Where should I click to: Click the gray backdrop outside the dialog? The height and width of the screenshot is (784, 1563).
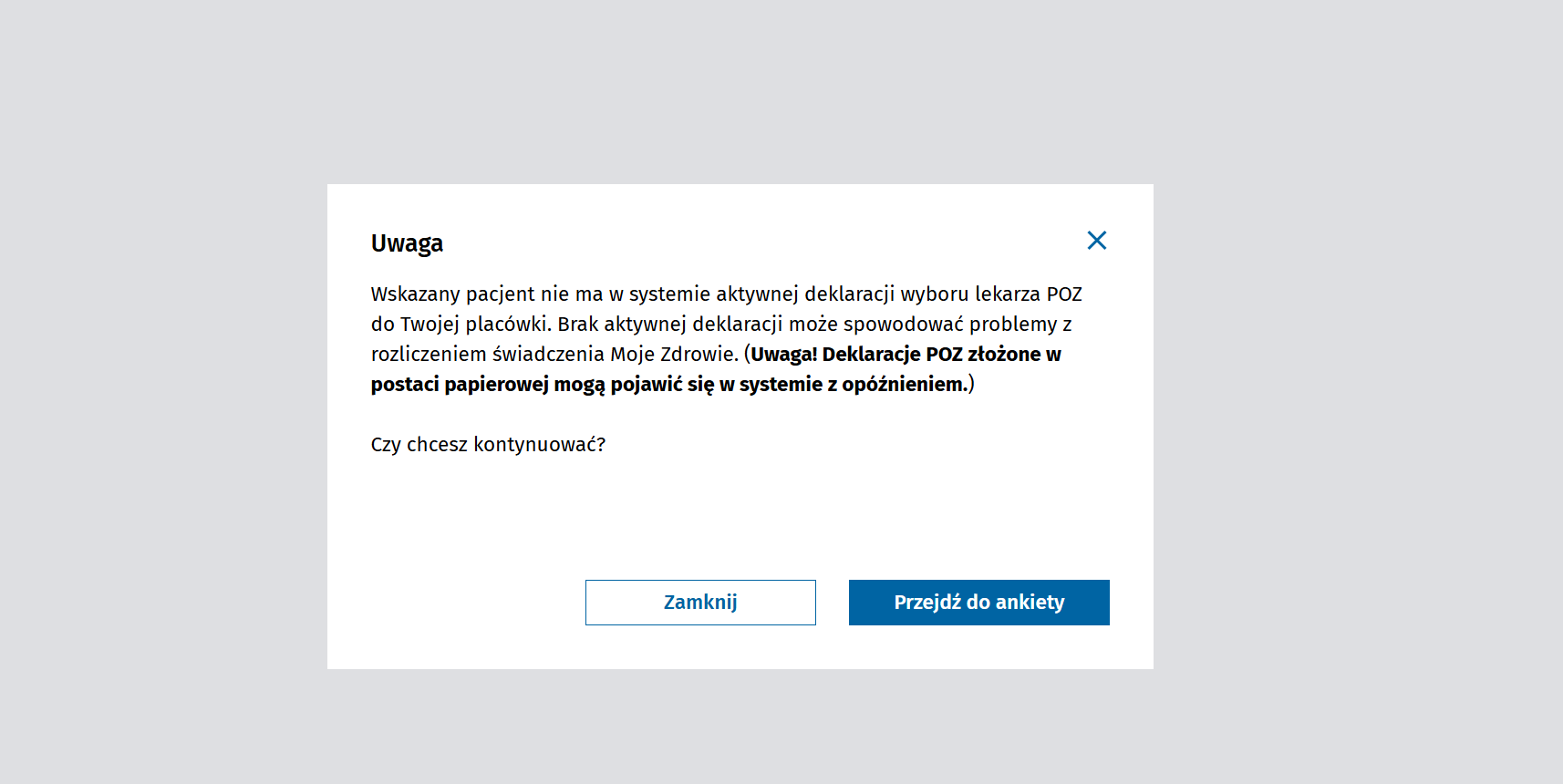click(x=155, y=392)
